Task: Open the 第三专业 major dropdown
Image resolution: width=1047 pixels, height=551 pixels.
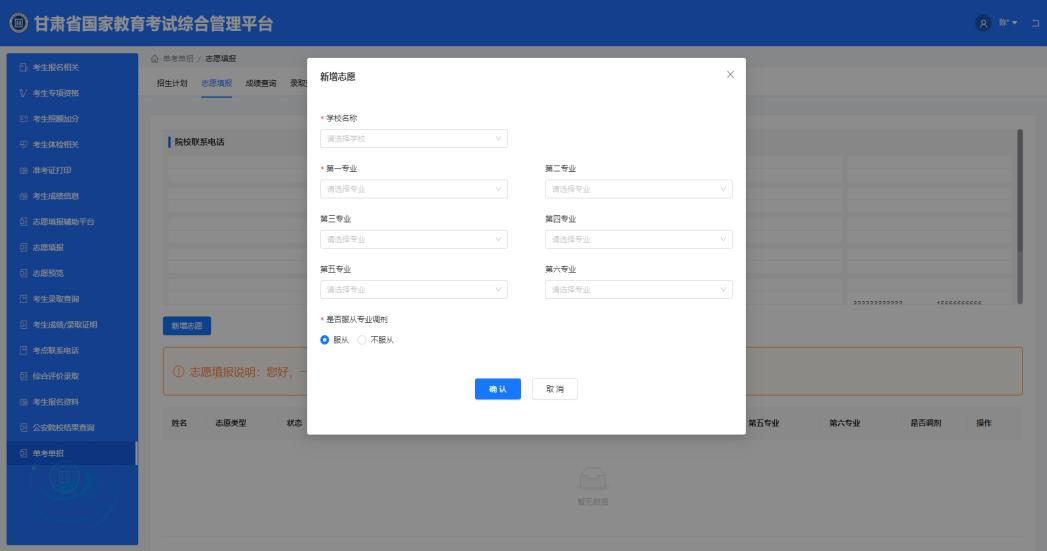Action: click(x=413, y=239)
